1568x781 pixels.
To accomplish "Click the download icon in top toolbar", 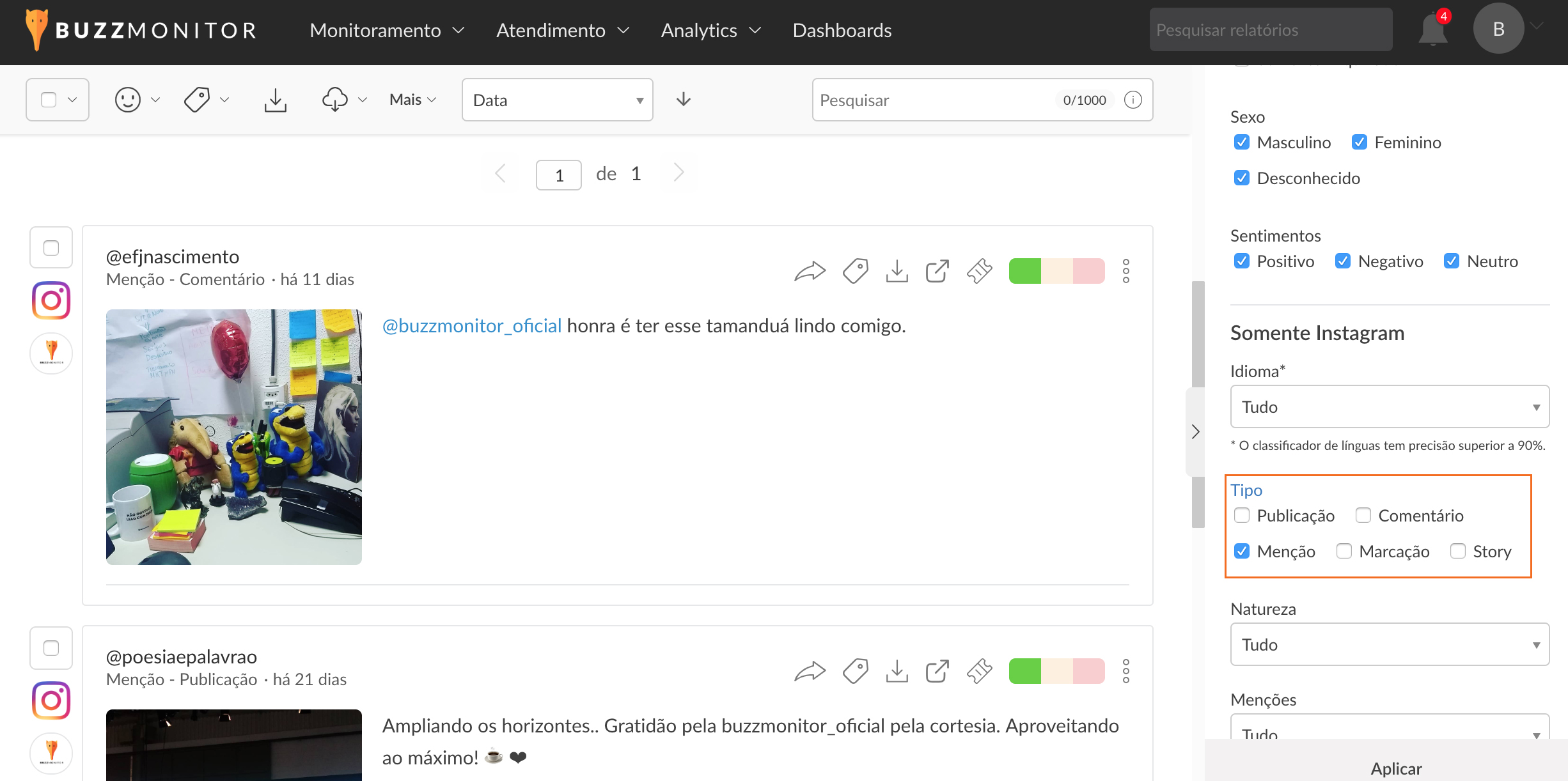I will 275,100.
